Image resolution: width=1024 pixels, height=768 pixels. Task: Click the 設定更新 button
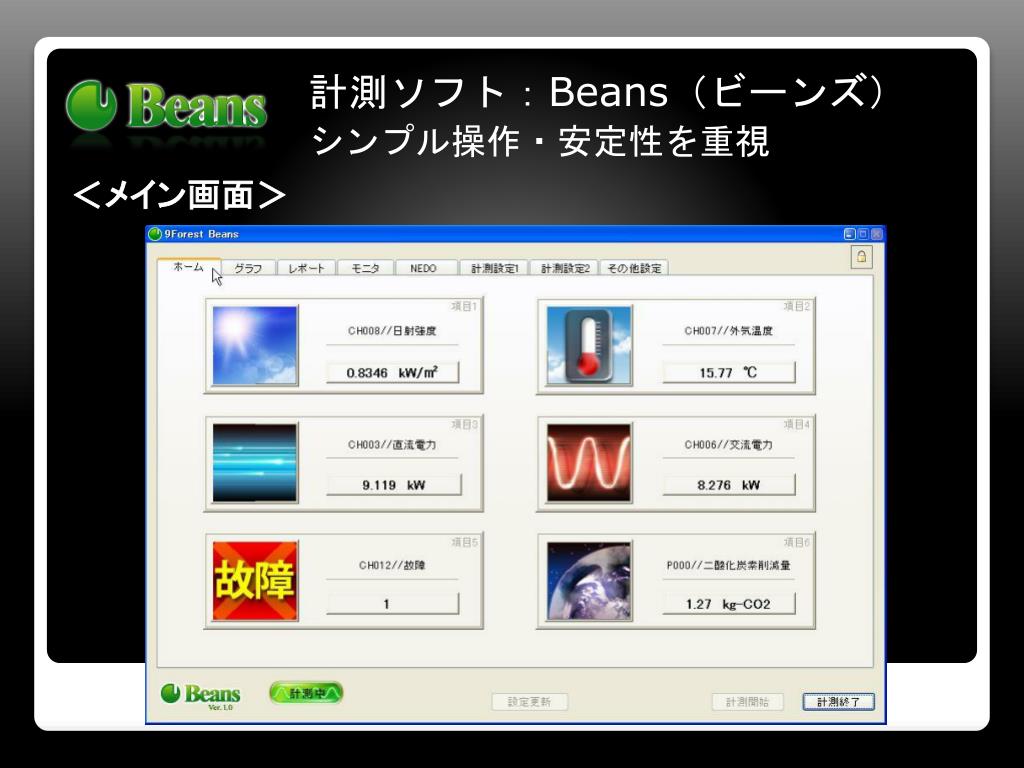click(x=529, y=701)
